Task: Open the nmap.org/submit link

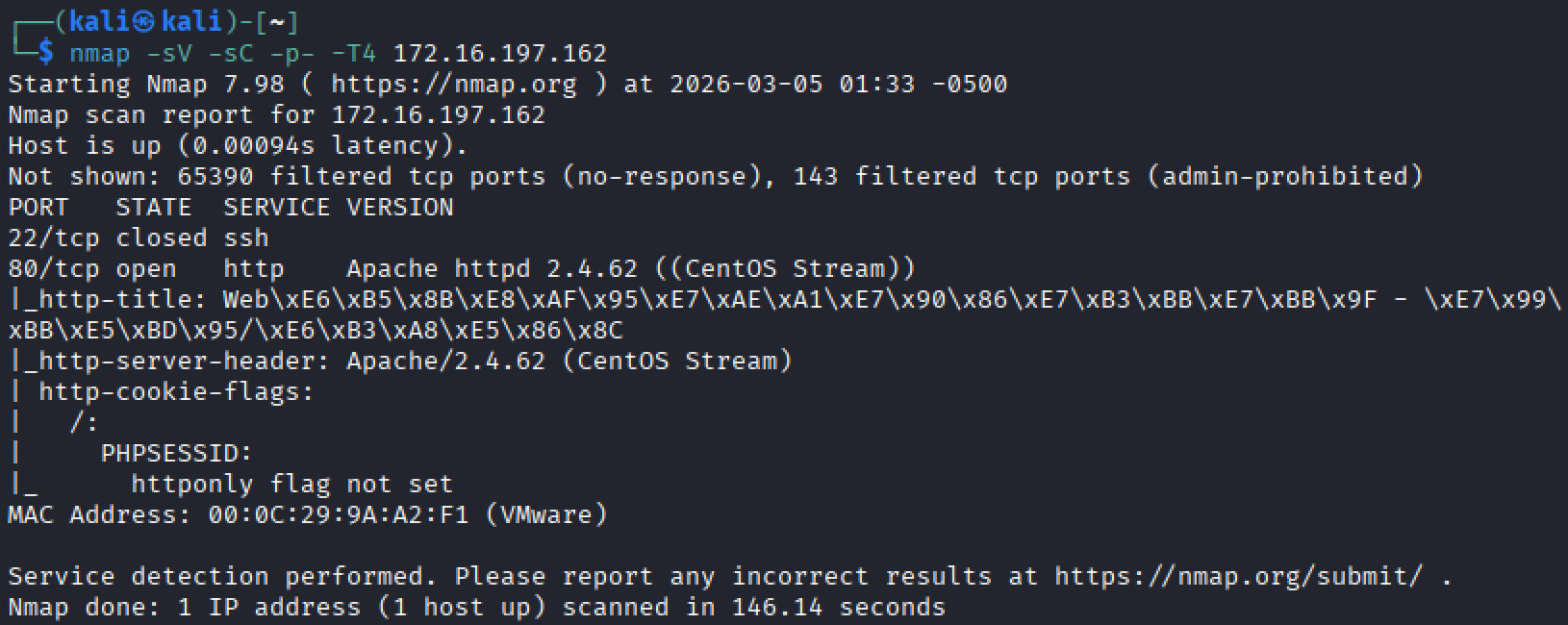Action: (1239, 576)
